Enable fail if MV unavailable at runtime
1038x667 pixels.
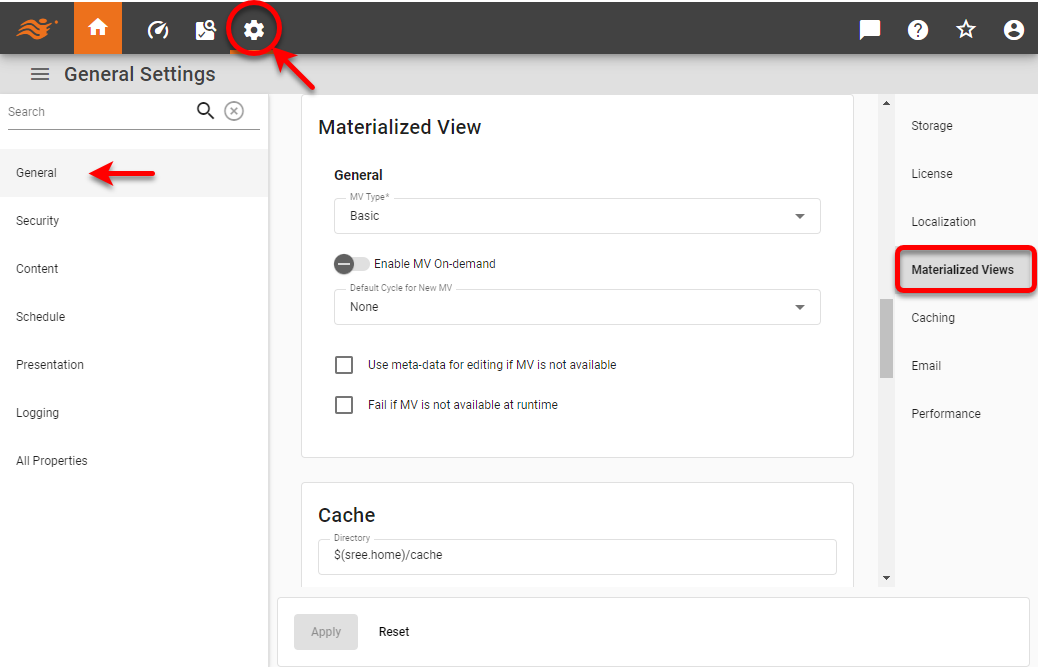tap(344, 405)
